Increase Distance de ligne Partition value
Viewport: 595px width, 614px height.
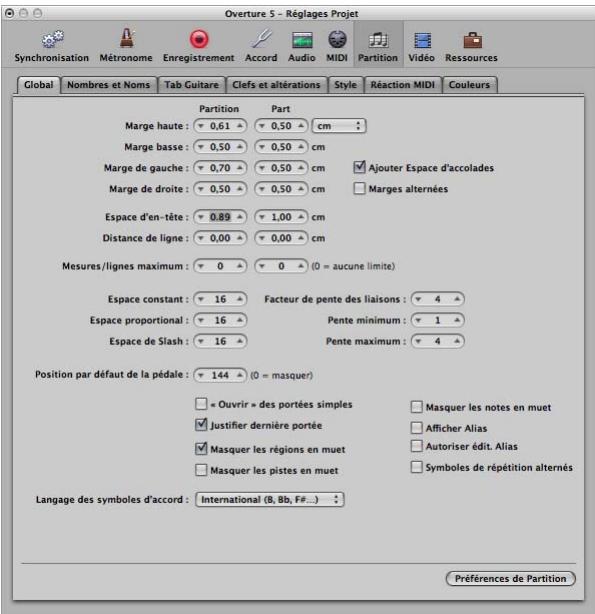click(x=240, y=238)
